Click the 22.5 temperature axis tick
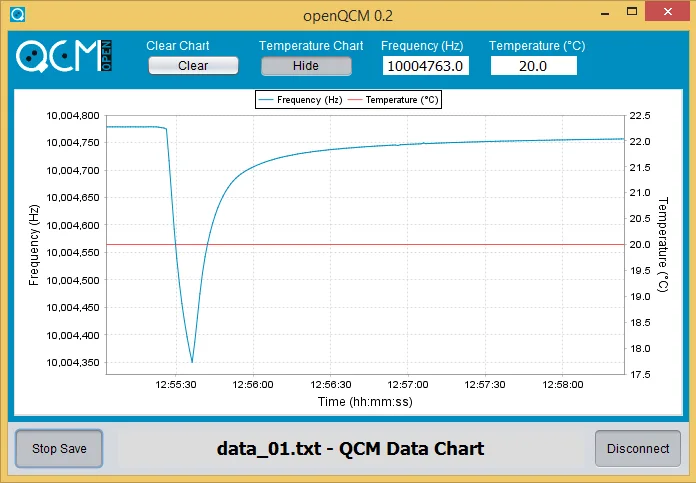Image resolution: width=696 pixels, height=483 pixels. click(640, 116)
